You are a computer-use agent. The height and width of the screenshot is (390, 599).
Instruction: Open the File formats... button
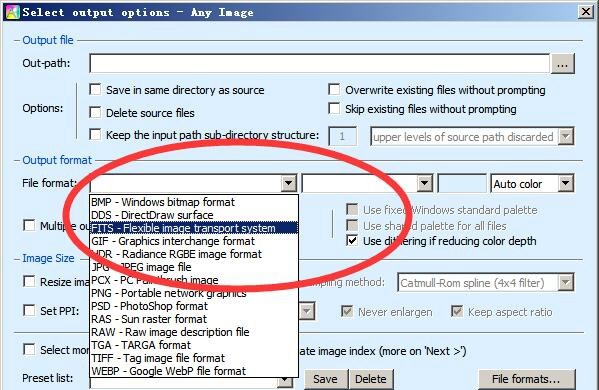[526, 379]
